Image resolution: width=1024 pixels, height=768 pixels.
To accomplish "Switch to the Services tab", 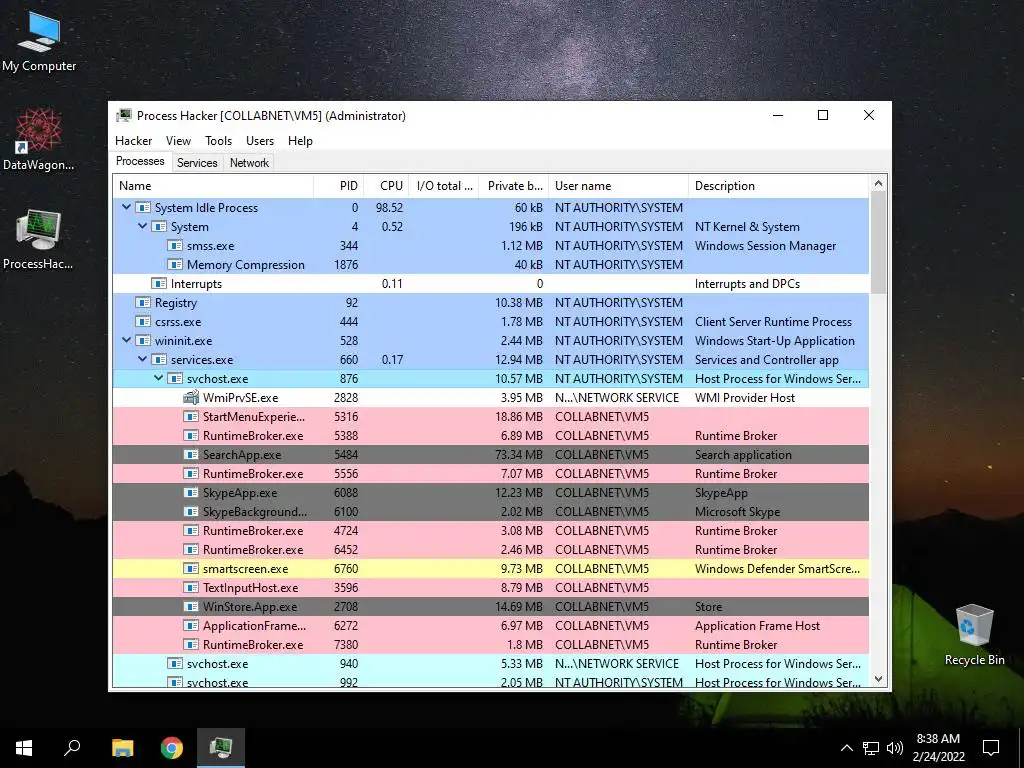I will [197, 163].
